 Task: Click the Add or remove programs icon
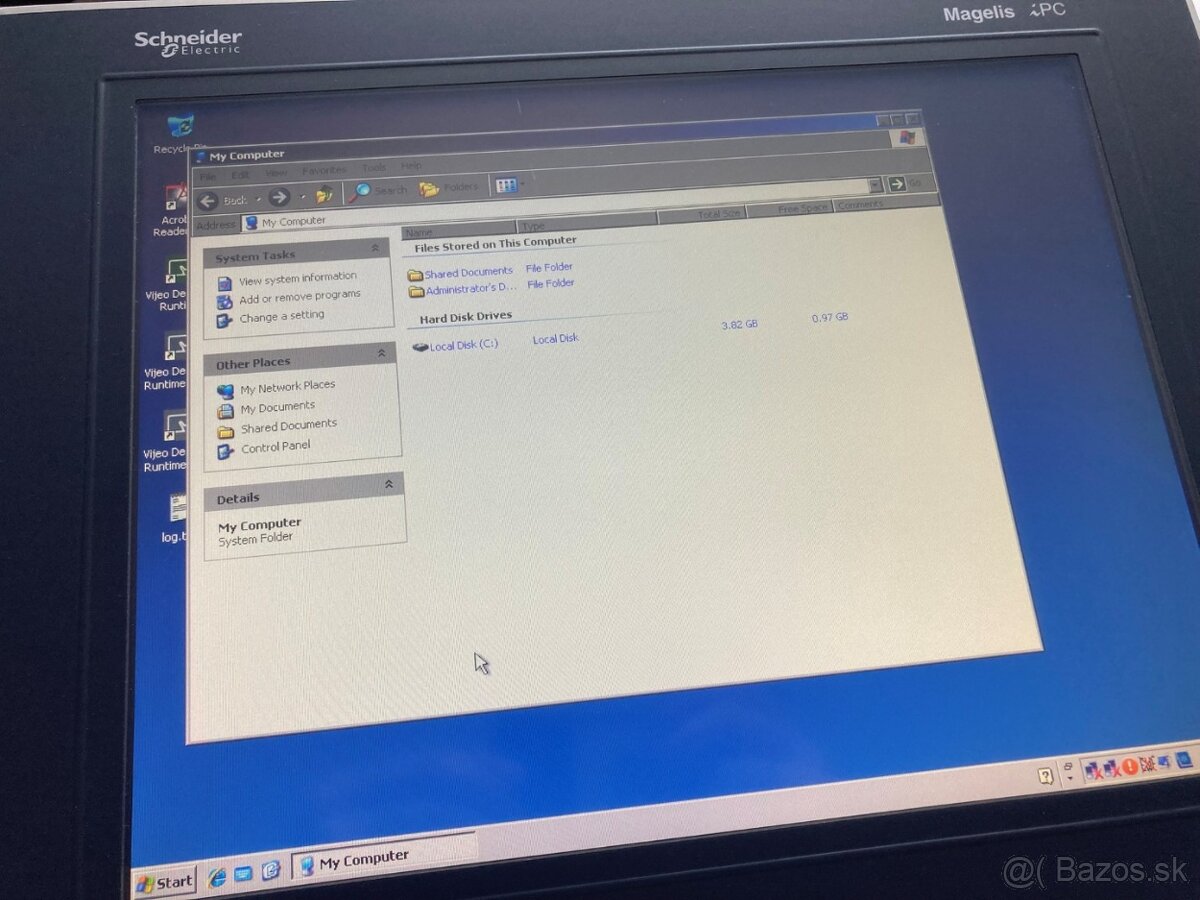(224, 301)
